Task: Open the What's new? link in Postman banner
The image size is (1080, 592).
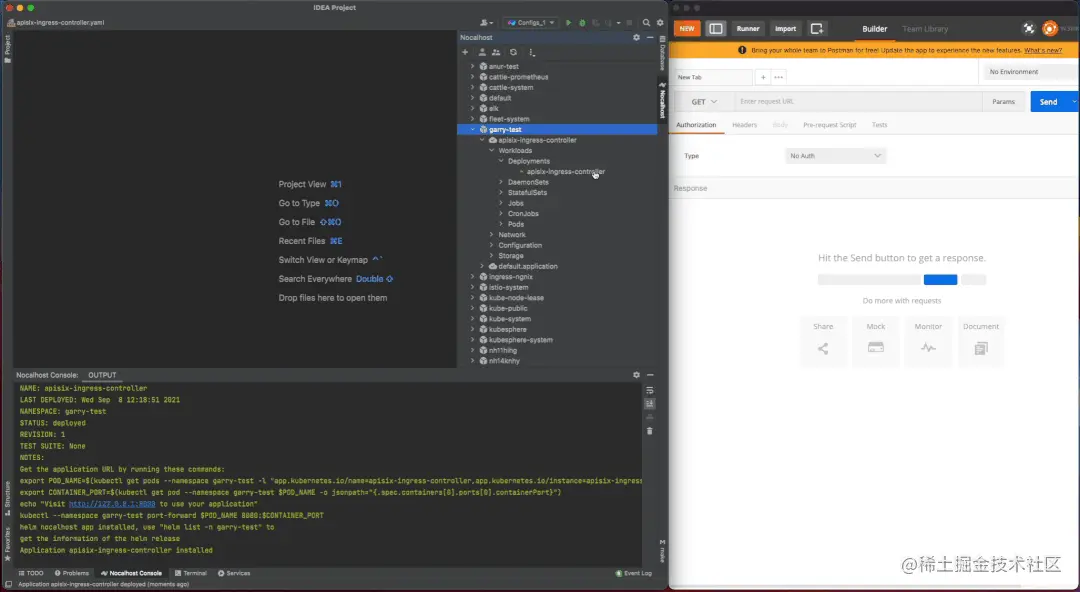Action: [1043, 50]
